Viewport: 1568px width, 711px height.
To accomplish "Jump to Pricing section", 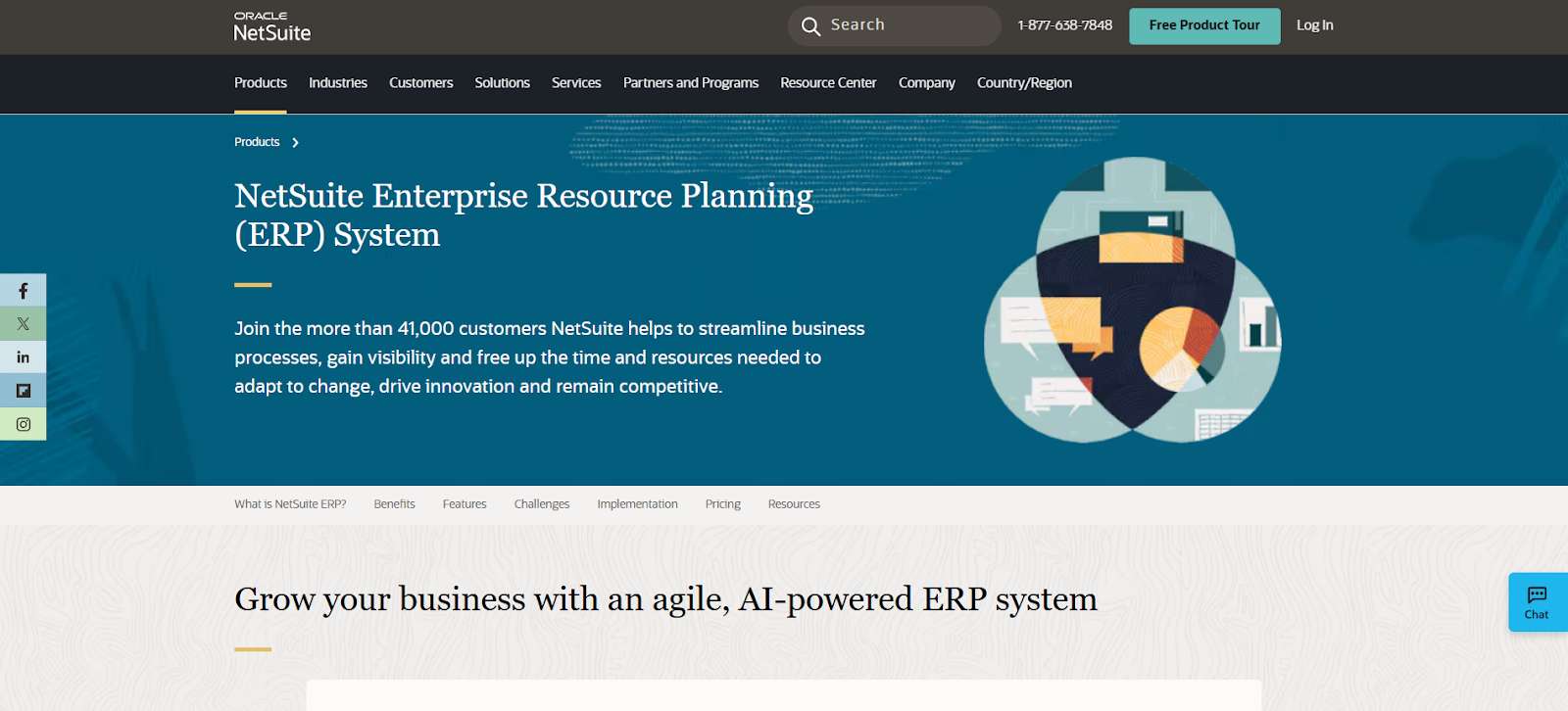I will click(723, 504).
